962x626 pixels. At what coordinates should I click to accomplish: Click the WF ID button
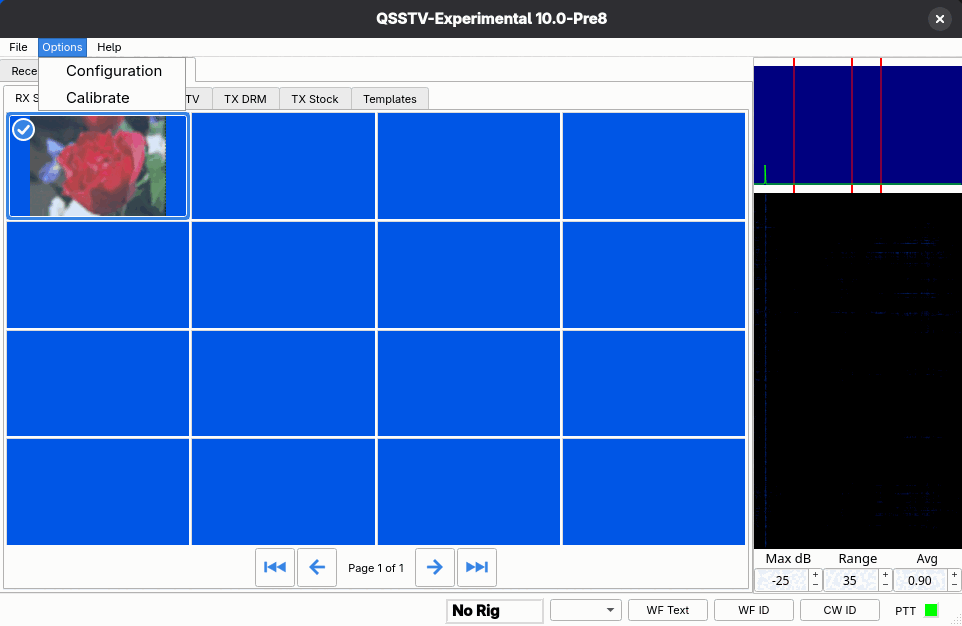753,610
